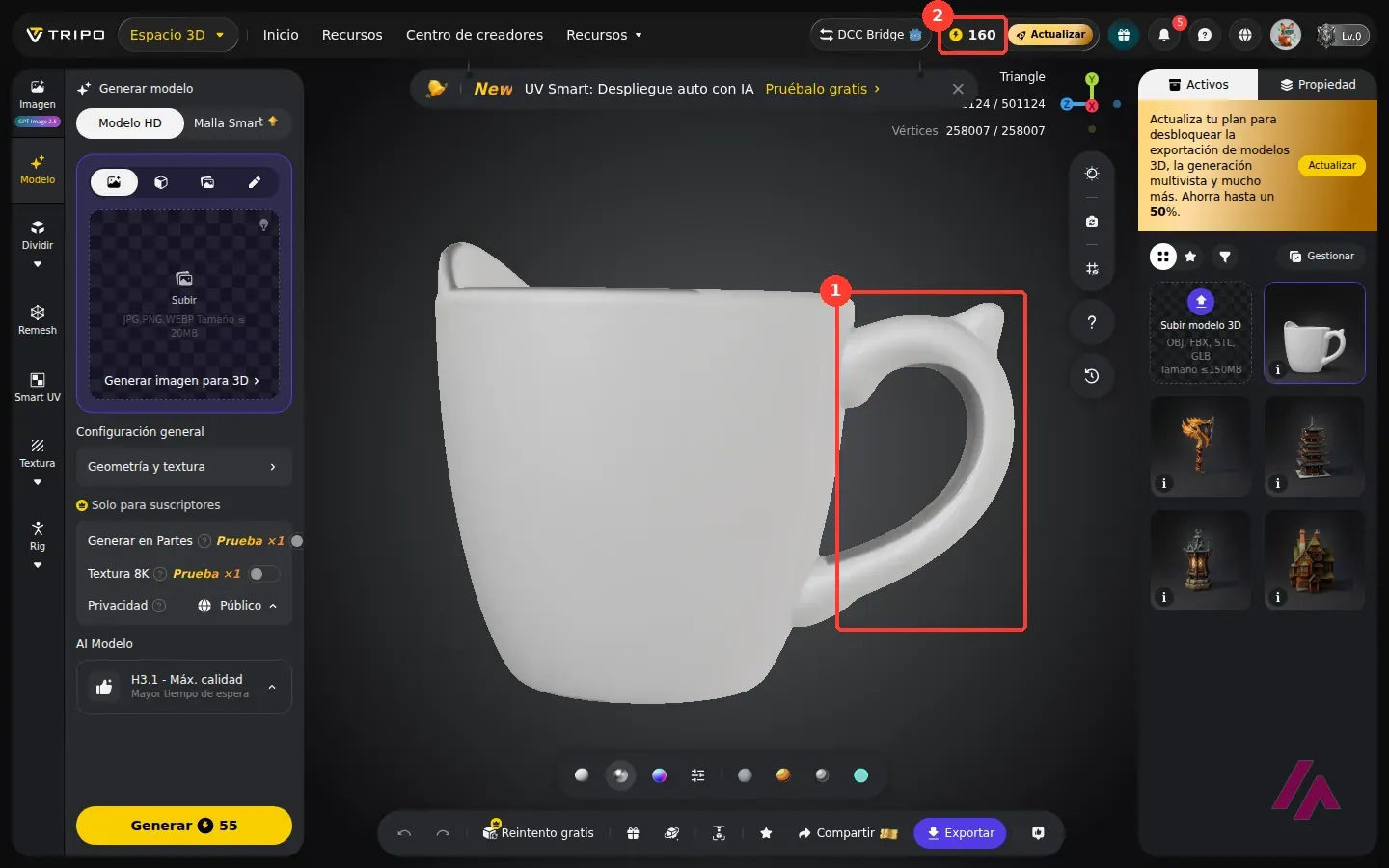Expand the H3.1 Máx. calidad model selector

coord(183,687)
